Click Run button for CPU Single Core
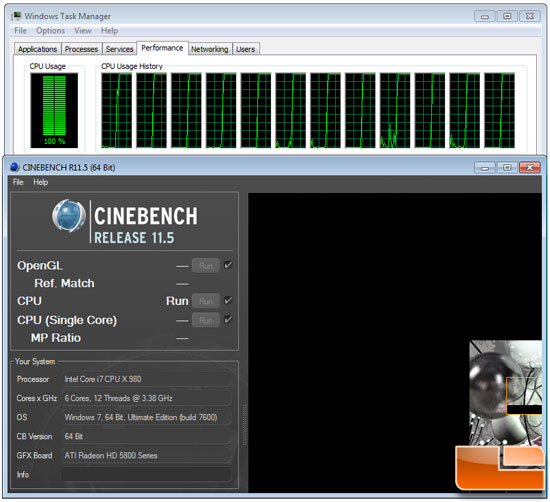Screen dimensions: 550x502 point(206,320)
